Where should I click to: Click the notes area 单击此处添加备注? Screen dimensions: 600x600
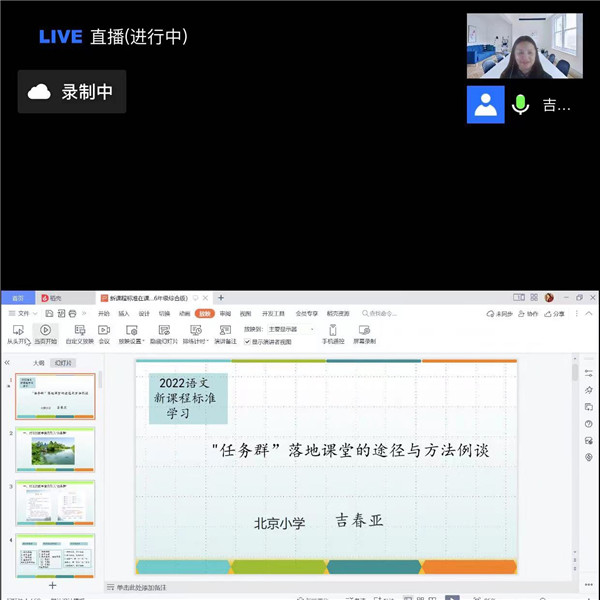tap(141, 587)
